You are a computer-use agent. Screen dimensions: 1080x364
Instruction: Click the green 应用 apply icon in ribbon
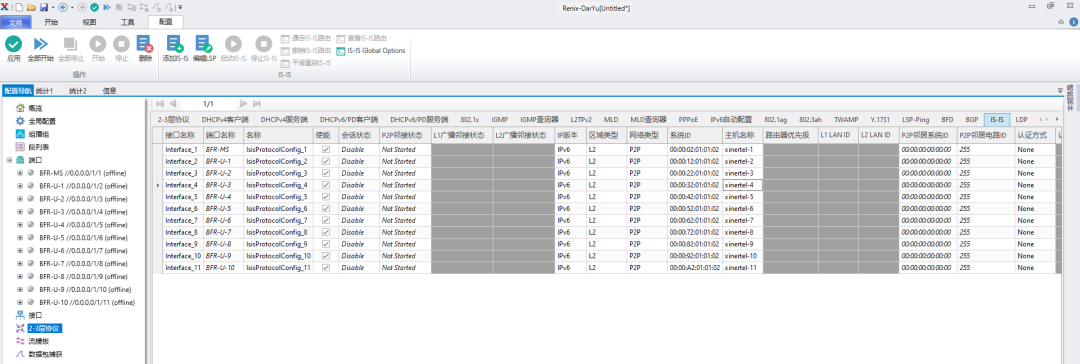(14, 44)
